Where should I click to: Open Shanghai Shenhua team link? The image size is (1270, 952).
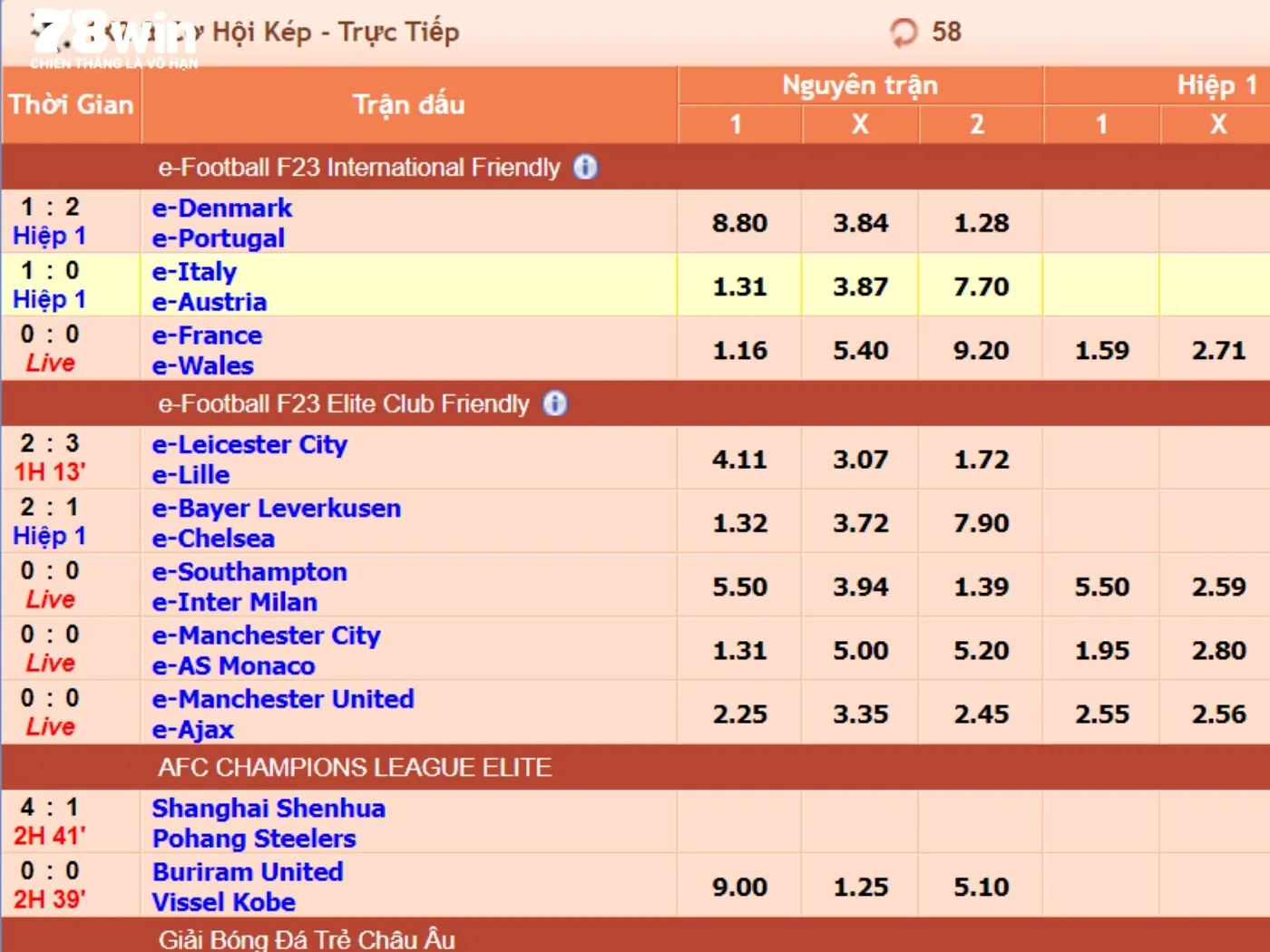point(269,809)
